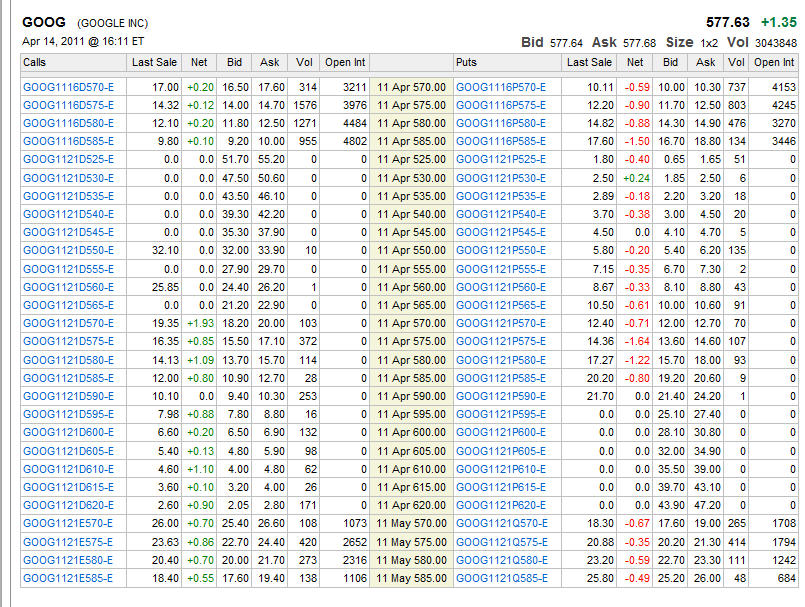Screen dimensions: 805x607
Task: Open GOOG1121D575-E call contract
Action: 68,341
